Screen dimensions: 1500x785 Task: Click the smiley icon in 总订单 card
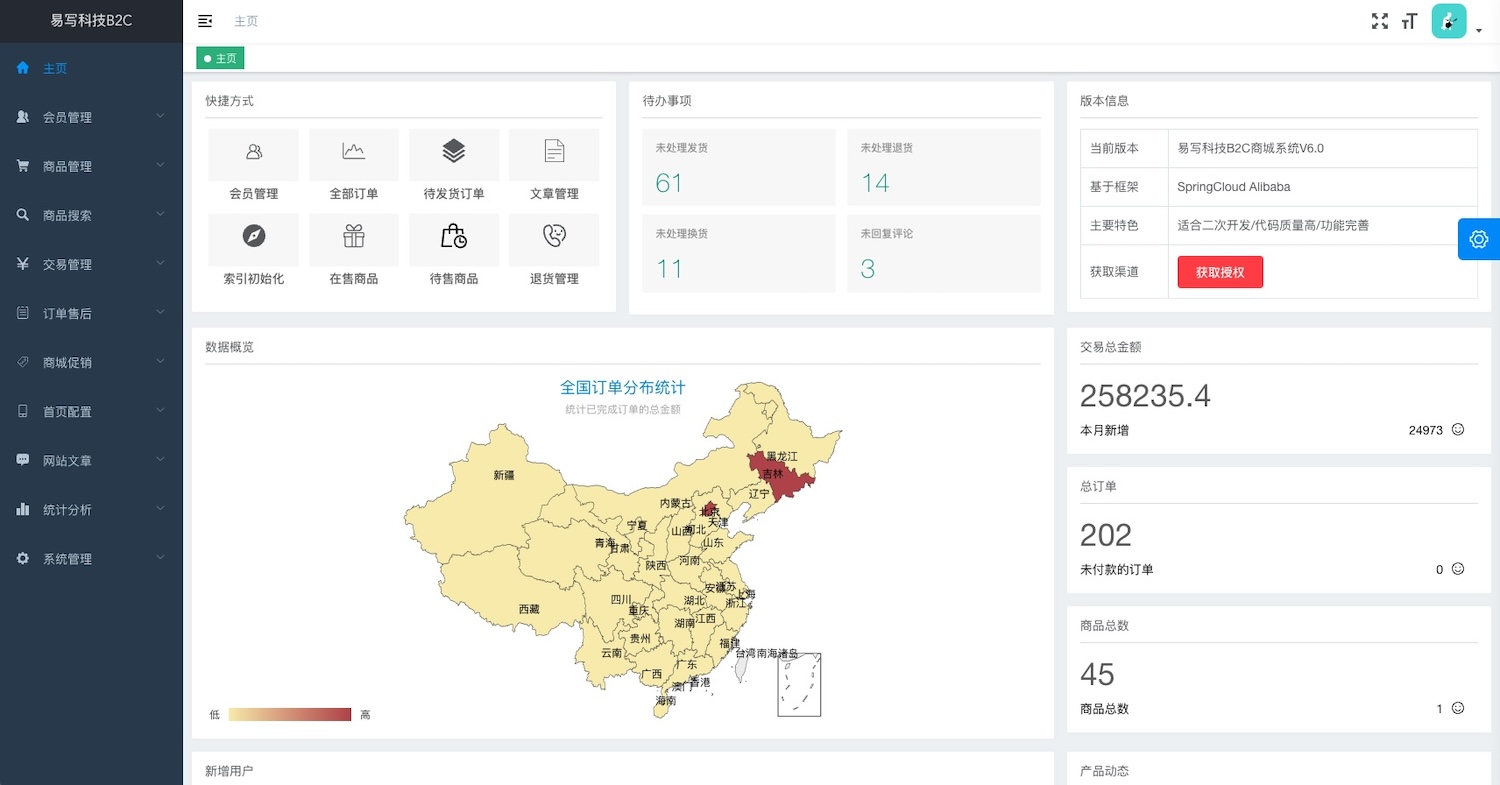click(1458, 569)
